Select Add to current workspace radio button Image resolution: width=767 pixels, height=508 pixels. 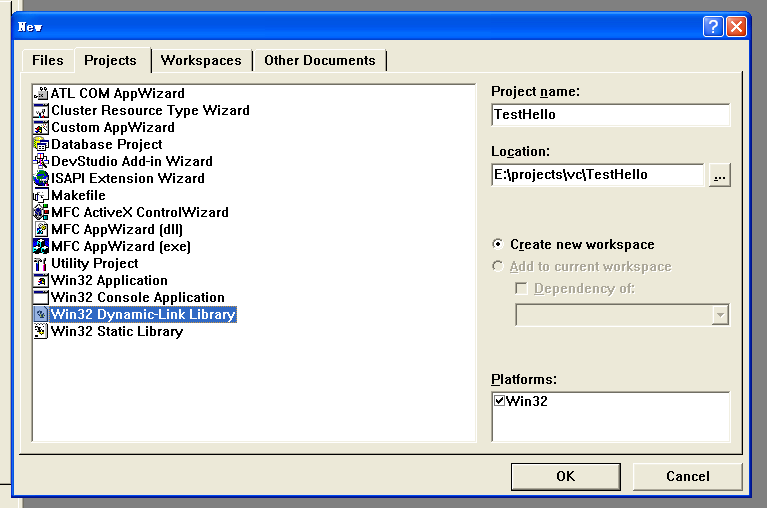click(x=498, y=266)
